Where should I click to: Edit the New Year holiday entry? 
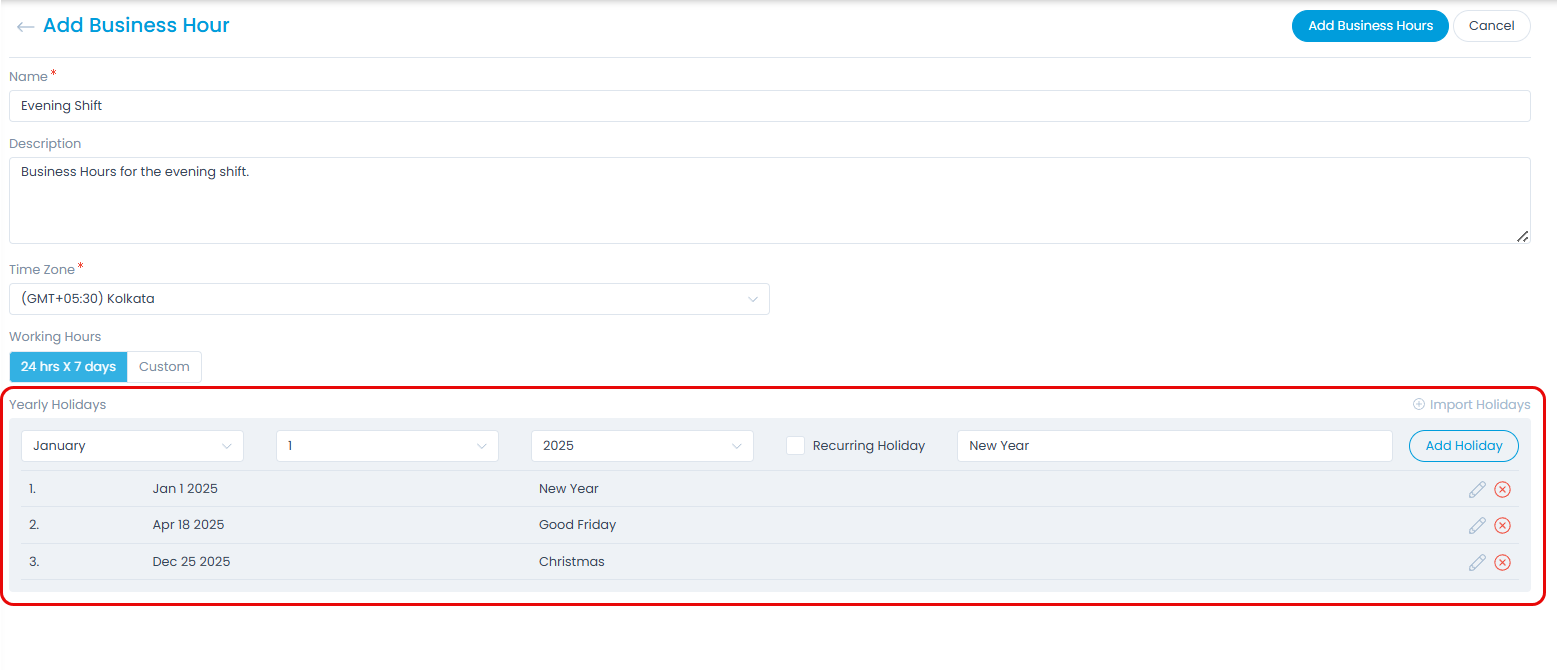[x=1477, y=489]
